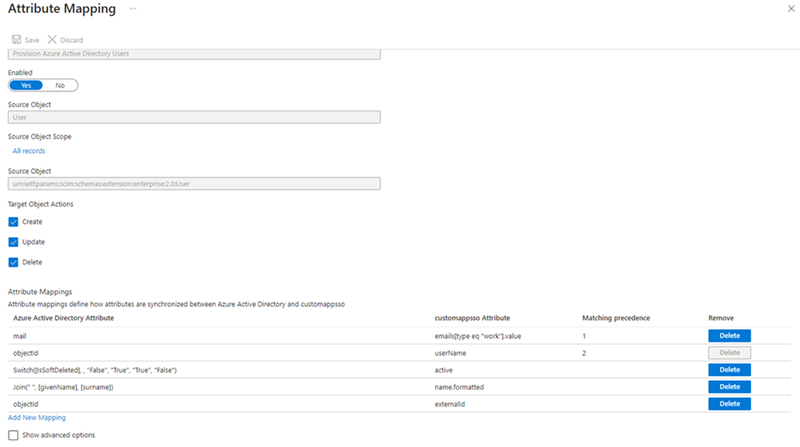Delete the Join givenName surname mapping
Image resolution: width=800 pixels, height=447 pixels.
pos(729,387)
